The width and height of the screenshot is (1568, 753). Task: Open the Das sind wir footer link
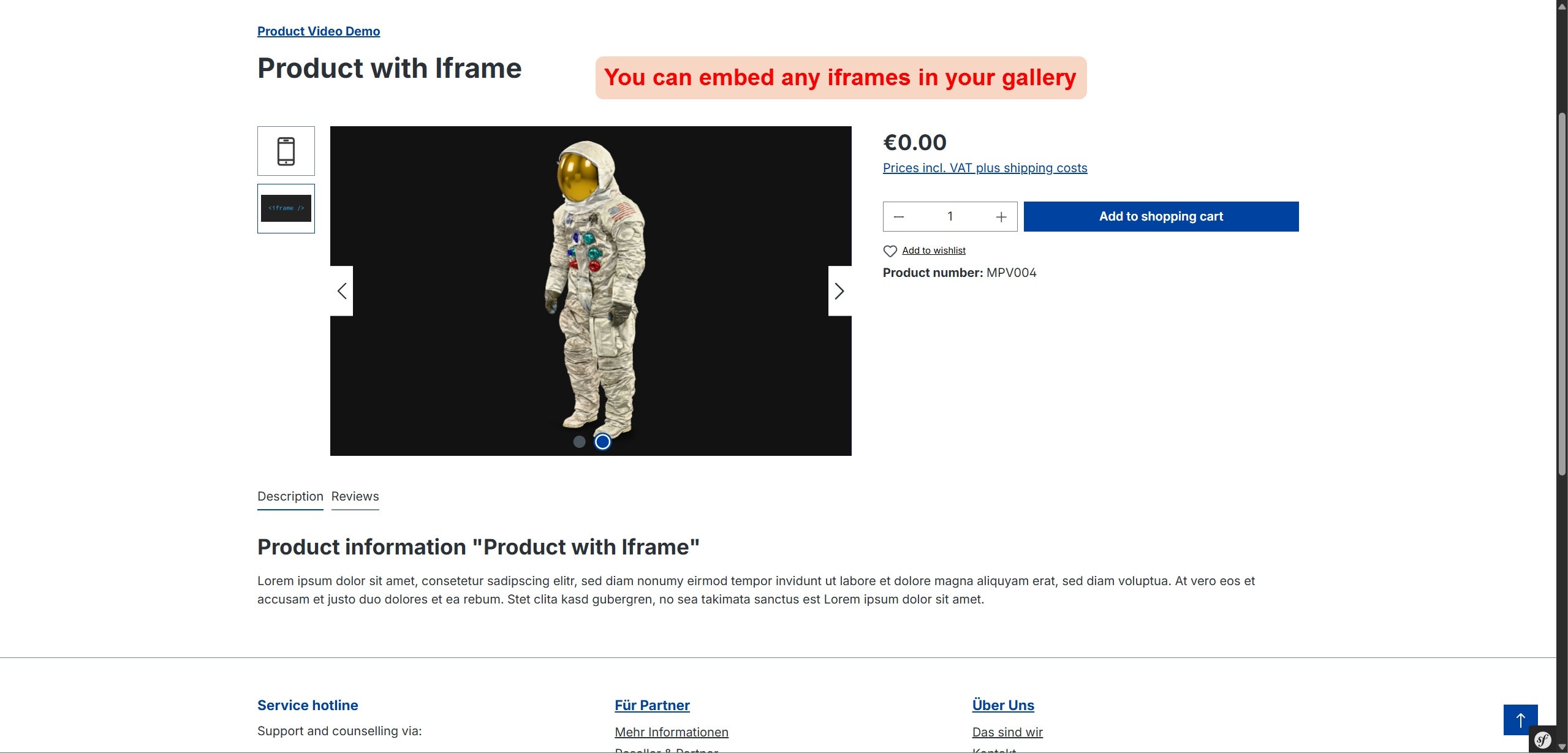click(1007, 732)
